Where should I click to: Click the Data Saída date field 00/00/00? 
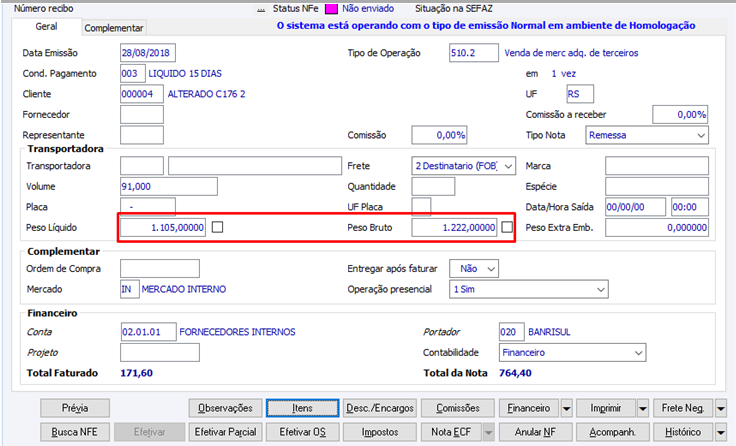coord(636,207)
